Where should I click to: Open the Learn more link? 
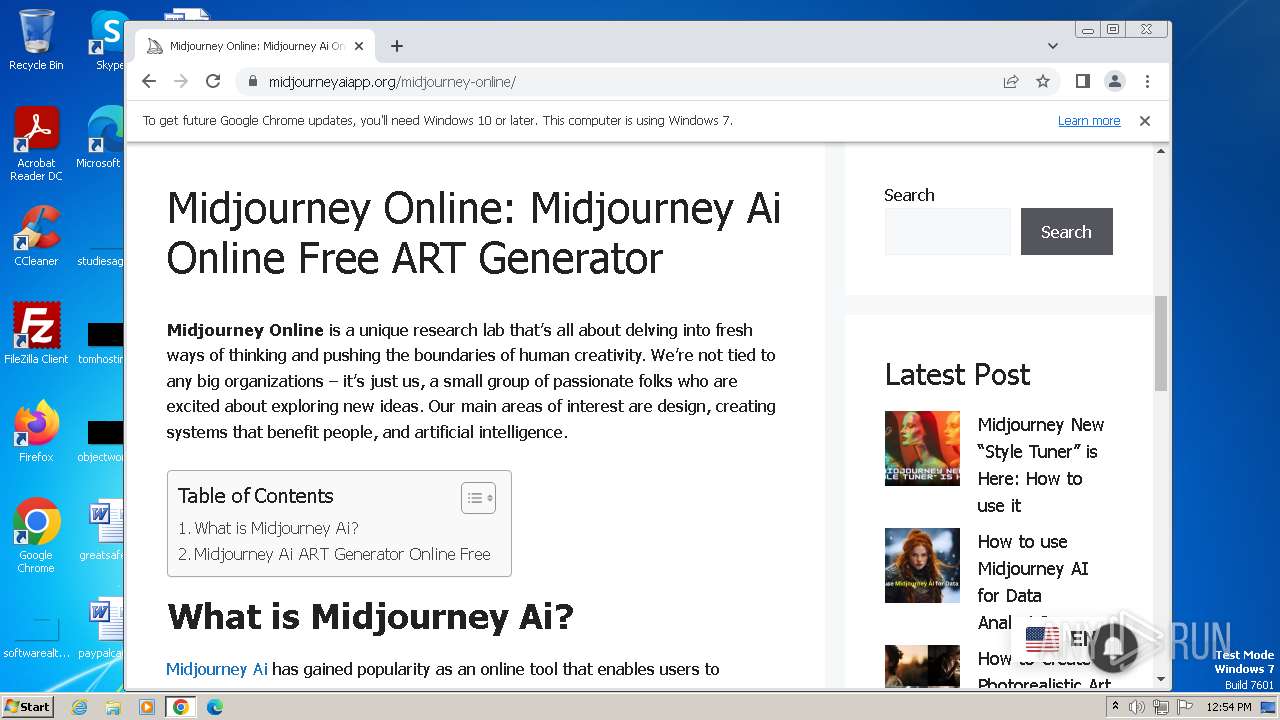point(1089,121)
